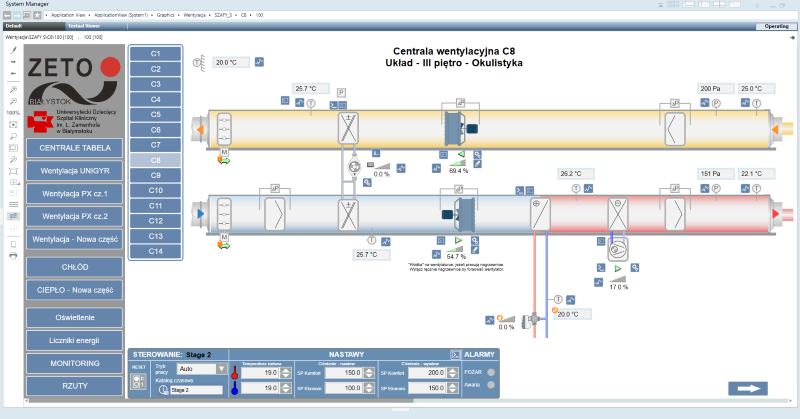This screenshot has height=419, width=800.
Task: Select the C9 unit button
Action: (x=156, y=175)
